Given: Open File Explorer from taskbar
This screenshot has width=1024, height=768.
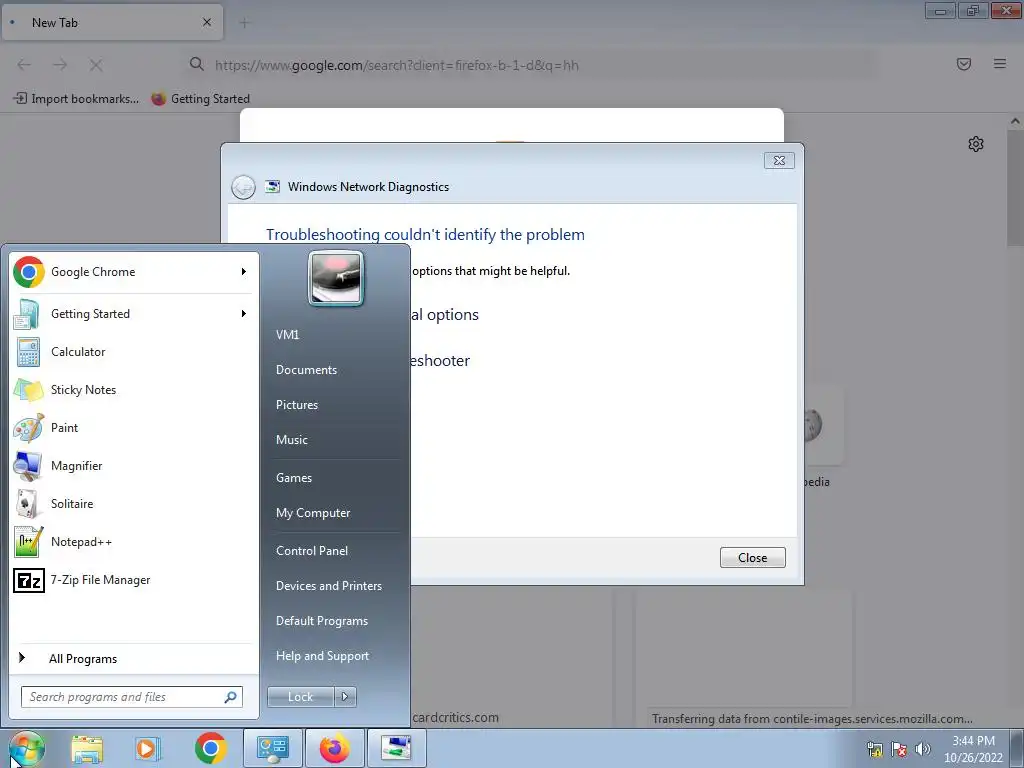Looking at the screenshot, I should 88,748.
